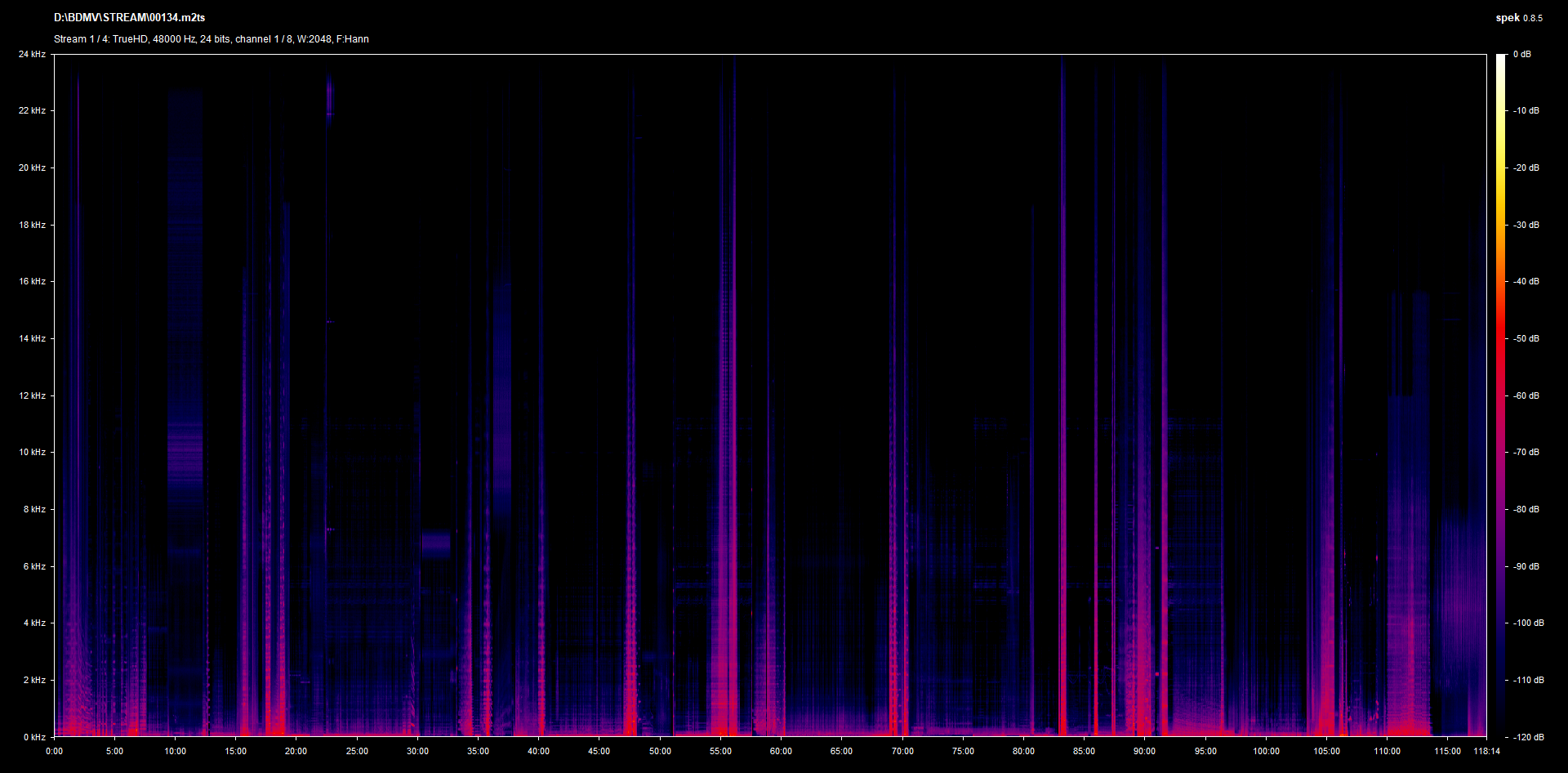Click the -120 dB label at the scale bottom
This screenshot has height=773, width=1568.
1527,737
